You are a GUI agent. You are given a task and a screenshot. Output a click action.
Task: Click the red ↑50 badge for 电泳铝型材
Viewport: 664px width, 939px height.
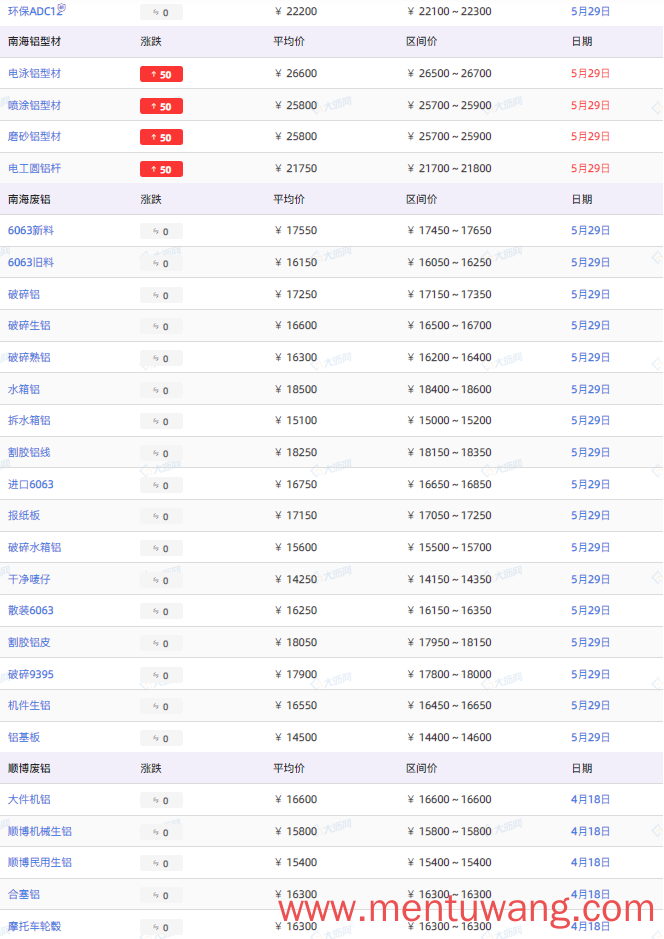pos(161,74)
